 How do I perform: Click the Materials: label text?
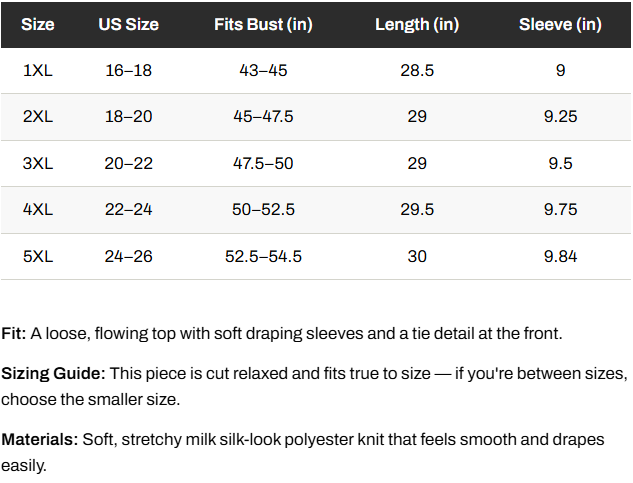coord(40,439)
